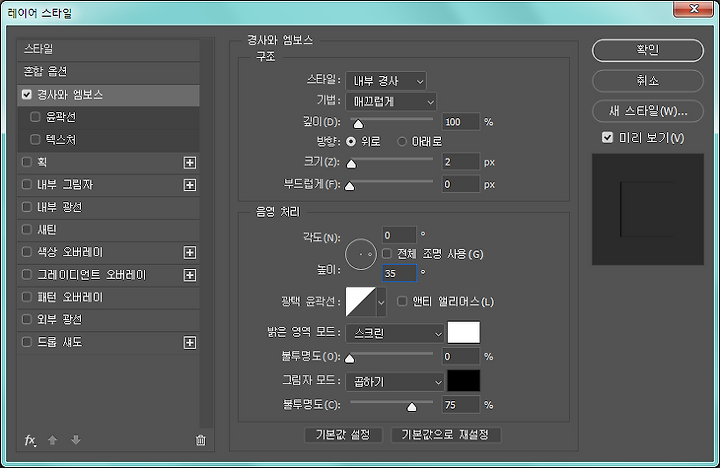Image resolution: width=720 pixels, height=468 pixels.
Task: Open the 스타일 dropdown (내부 경사)
Action: pyautogui.click(x=386, y=81)
